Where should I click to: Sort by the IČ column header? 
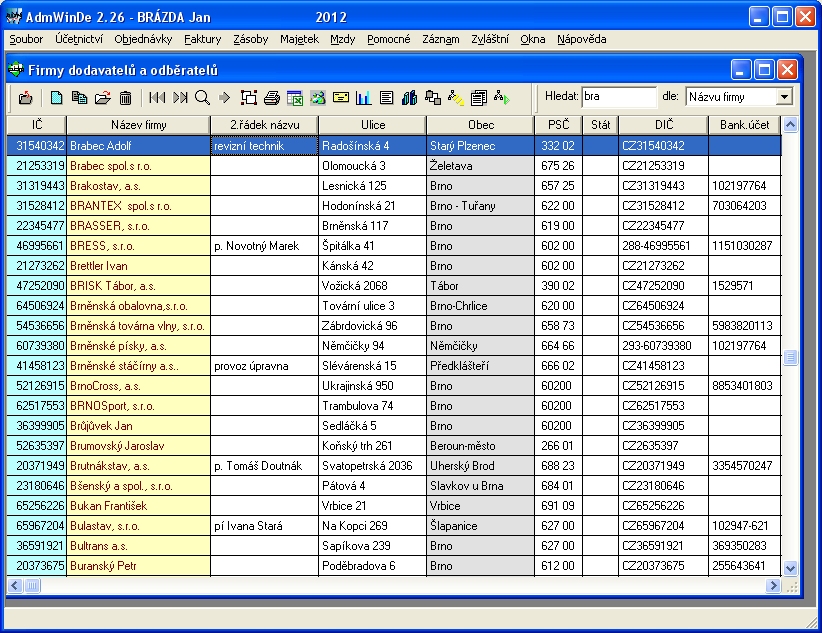[37, 125]
